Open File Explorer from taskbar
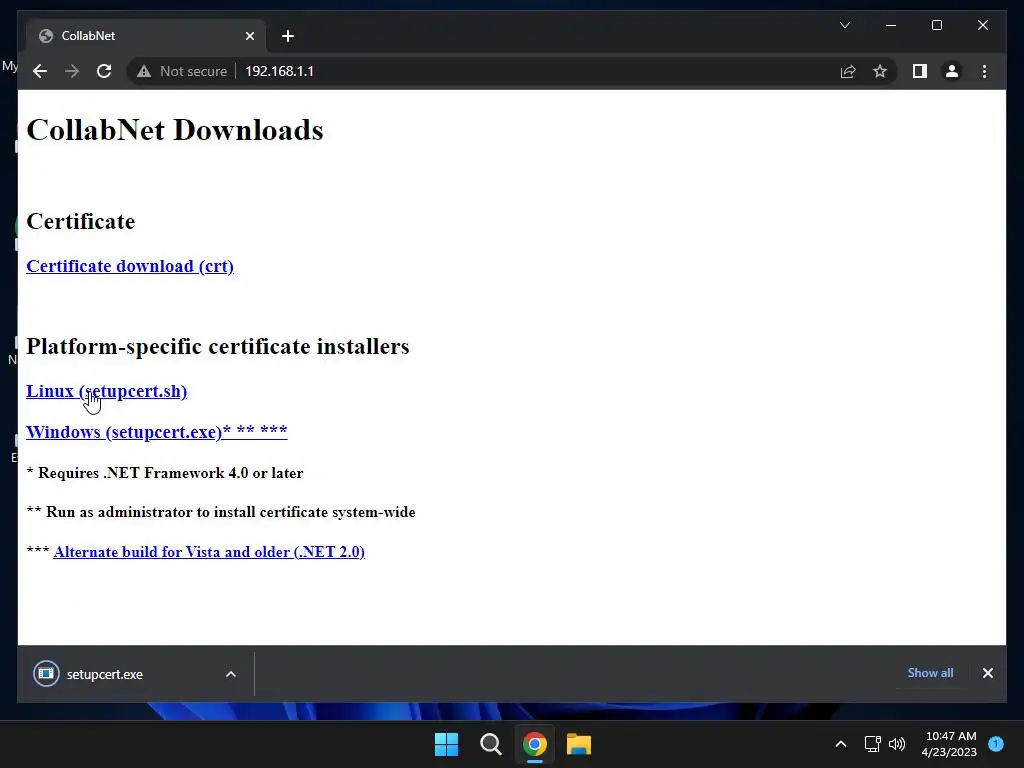Image resolution: width=1024 pixels, height=768 pixels. click(579, 744)
